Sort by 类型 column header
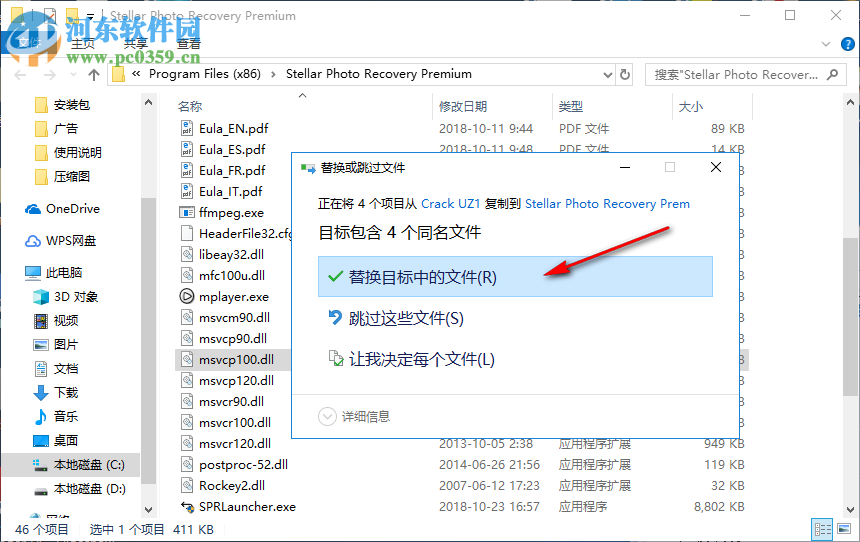 tap(571, 106)
